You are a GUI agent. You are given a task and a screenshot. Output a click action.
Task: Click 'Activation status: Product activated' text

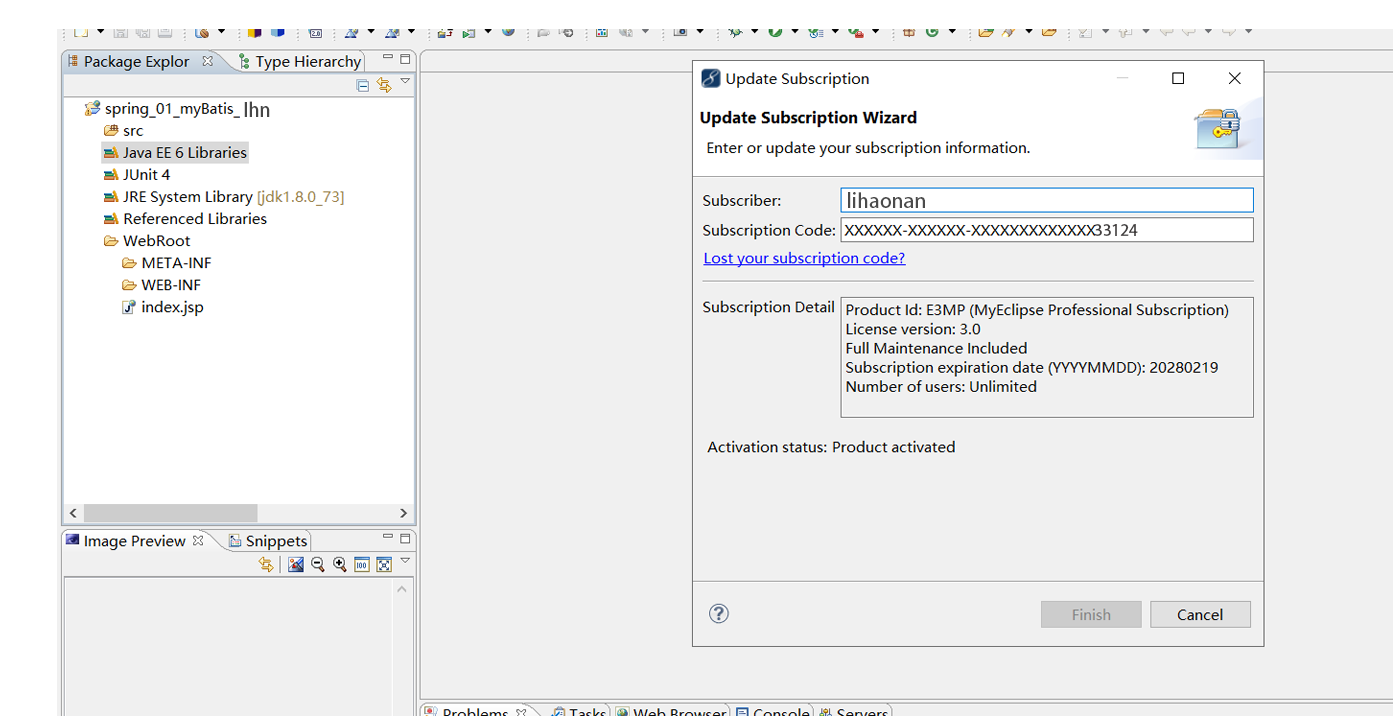click(831, 447)
